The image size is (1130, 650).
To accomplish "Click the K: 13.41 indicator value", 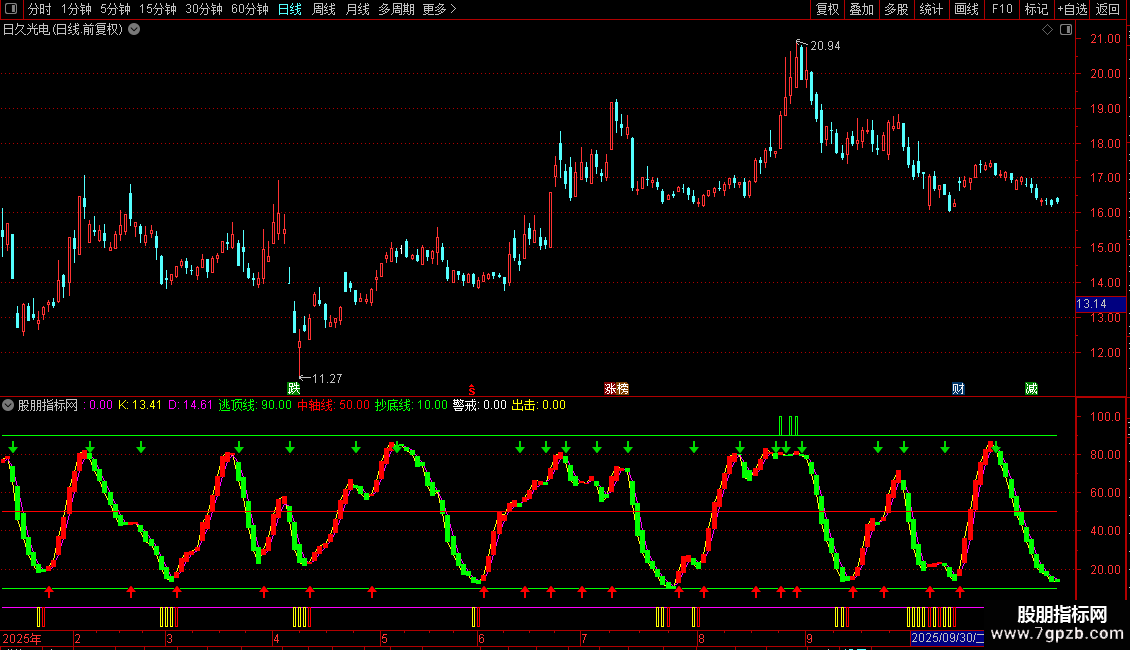I will pos(140,405).
